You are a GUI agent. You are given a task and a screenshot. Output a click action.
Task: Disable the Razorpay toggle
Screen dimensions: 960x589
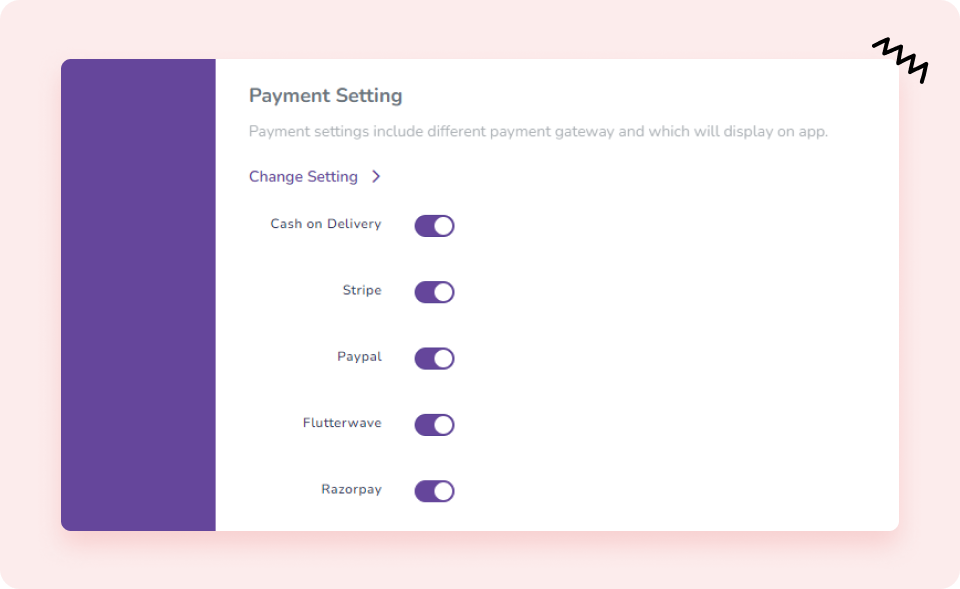pos(434,491)
